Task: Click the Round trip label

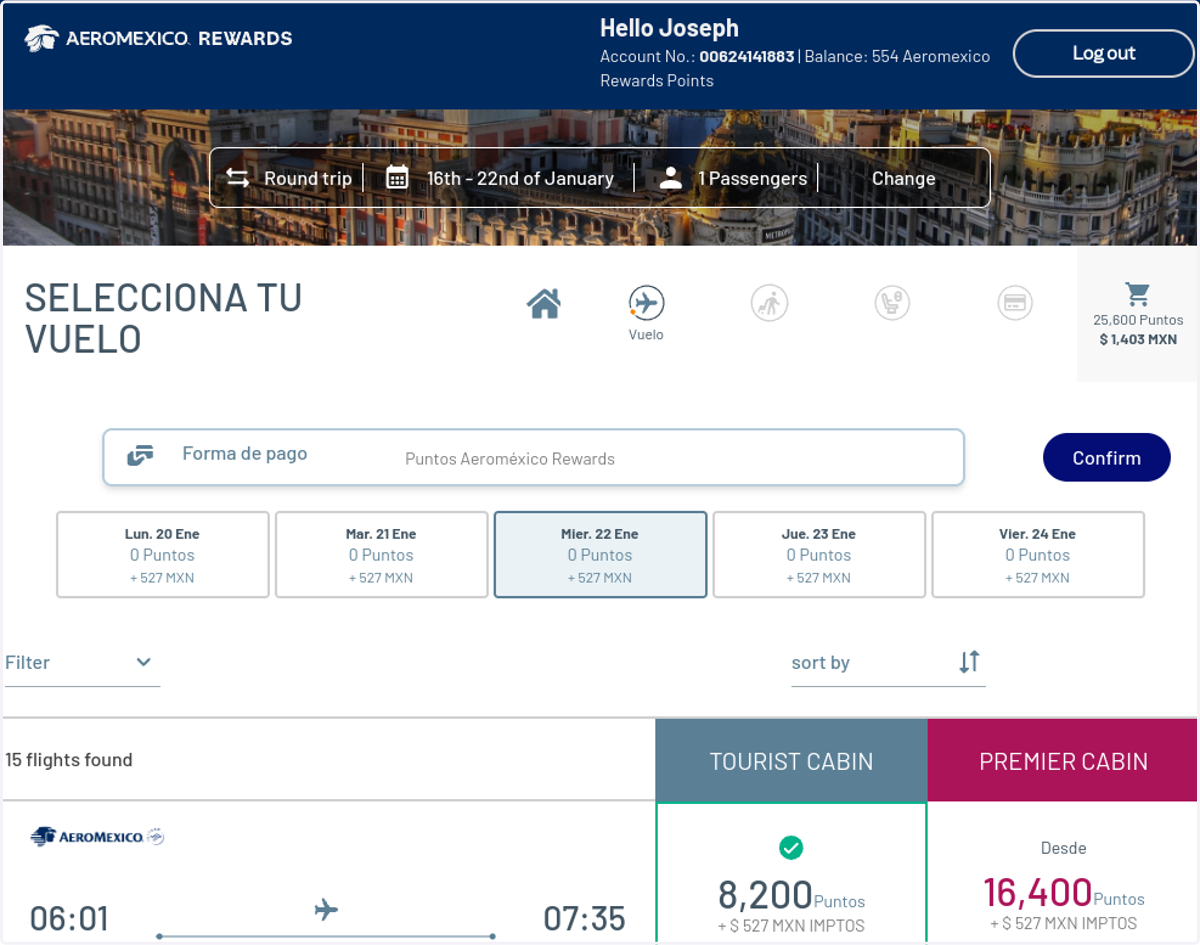Action: point(308,178)
